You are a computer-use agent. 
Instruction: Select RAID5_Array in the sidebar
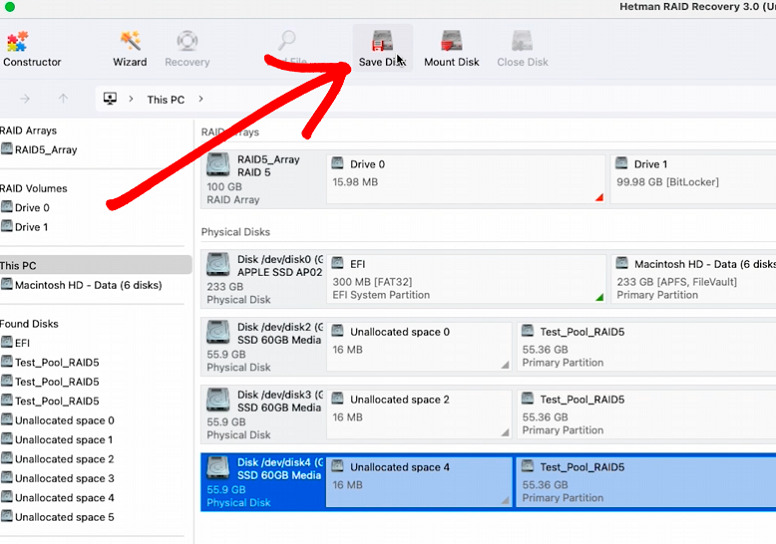click(x=39, y=149)
